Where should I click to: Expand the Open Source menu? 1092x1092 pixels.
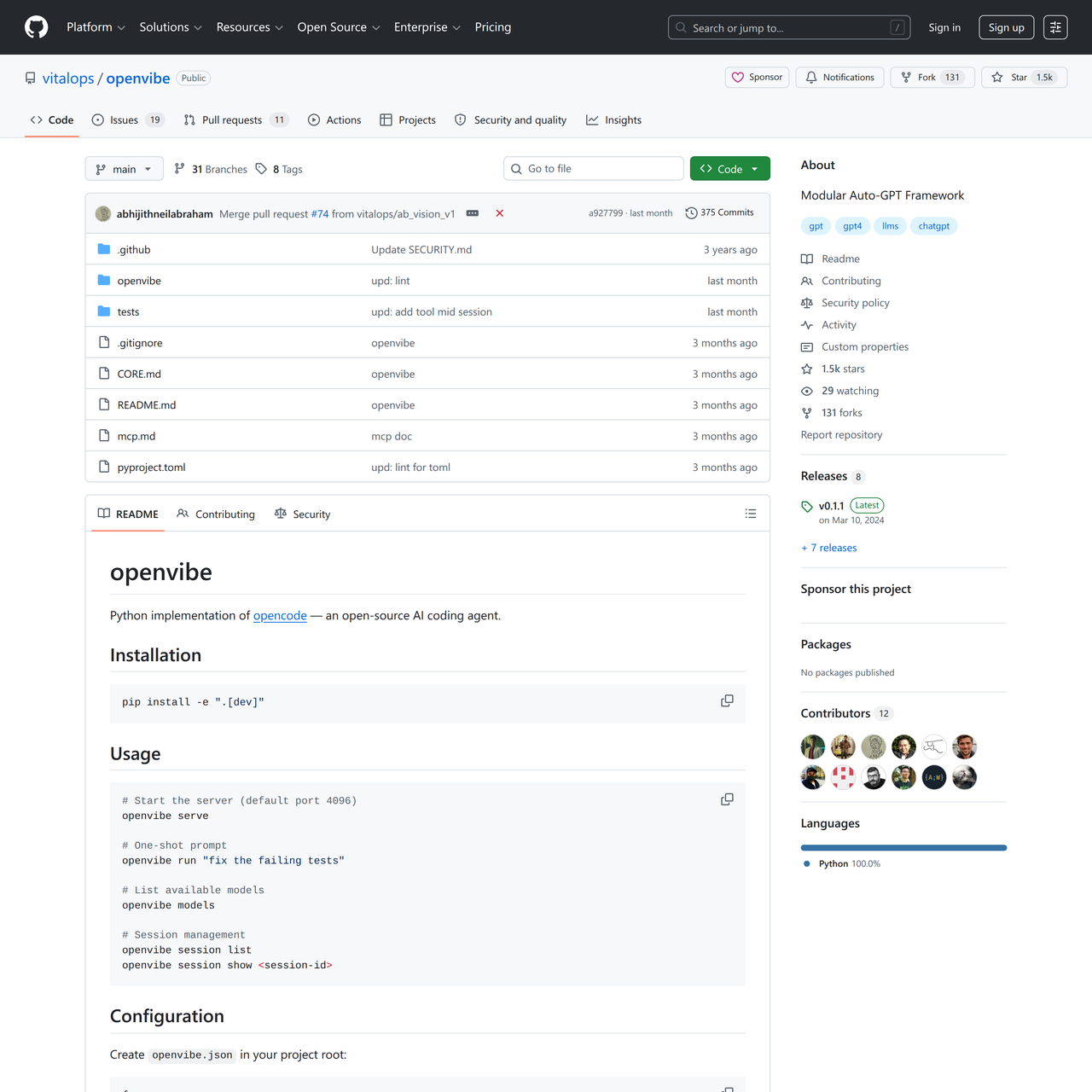pyautogui.click(x=339, y=27)
